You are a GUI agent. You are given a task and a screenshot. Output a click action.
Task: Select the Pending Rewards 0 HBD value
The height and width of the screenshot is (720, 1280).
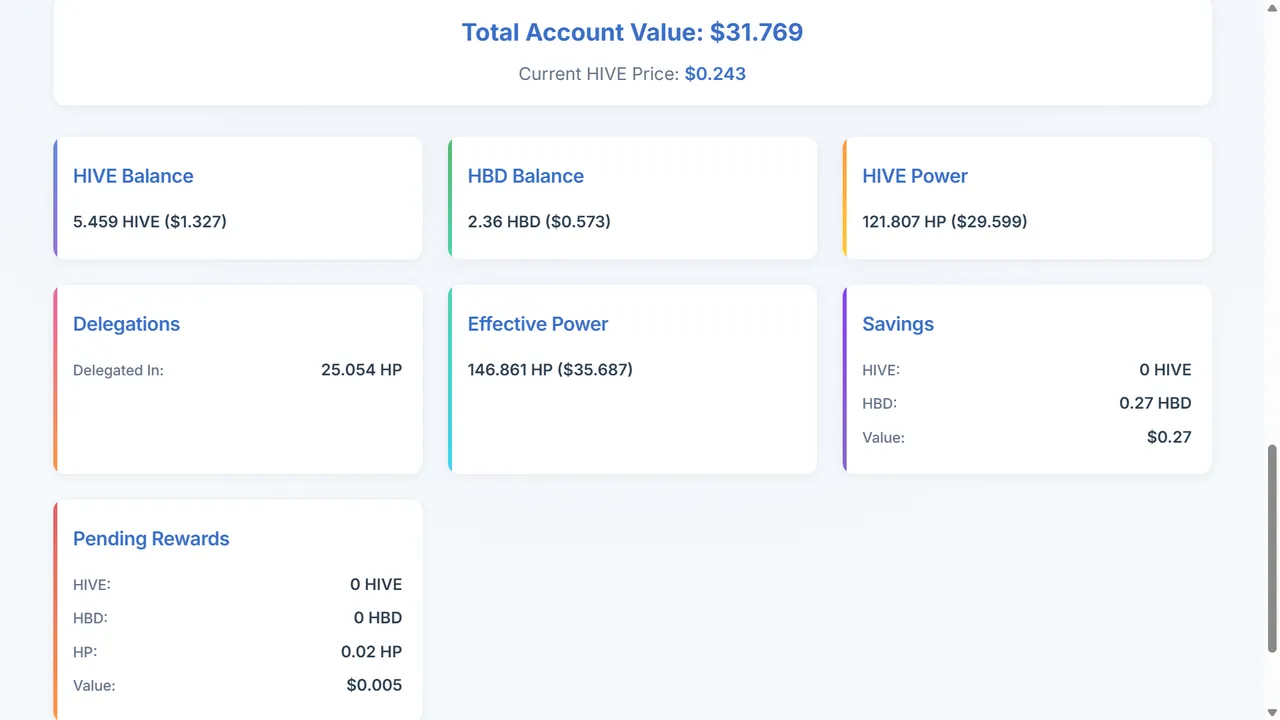coord(378,618)
